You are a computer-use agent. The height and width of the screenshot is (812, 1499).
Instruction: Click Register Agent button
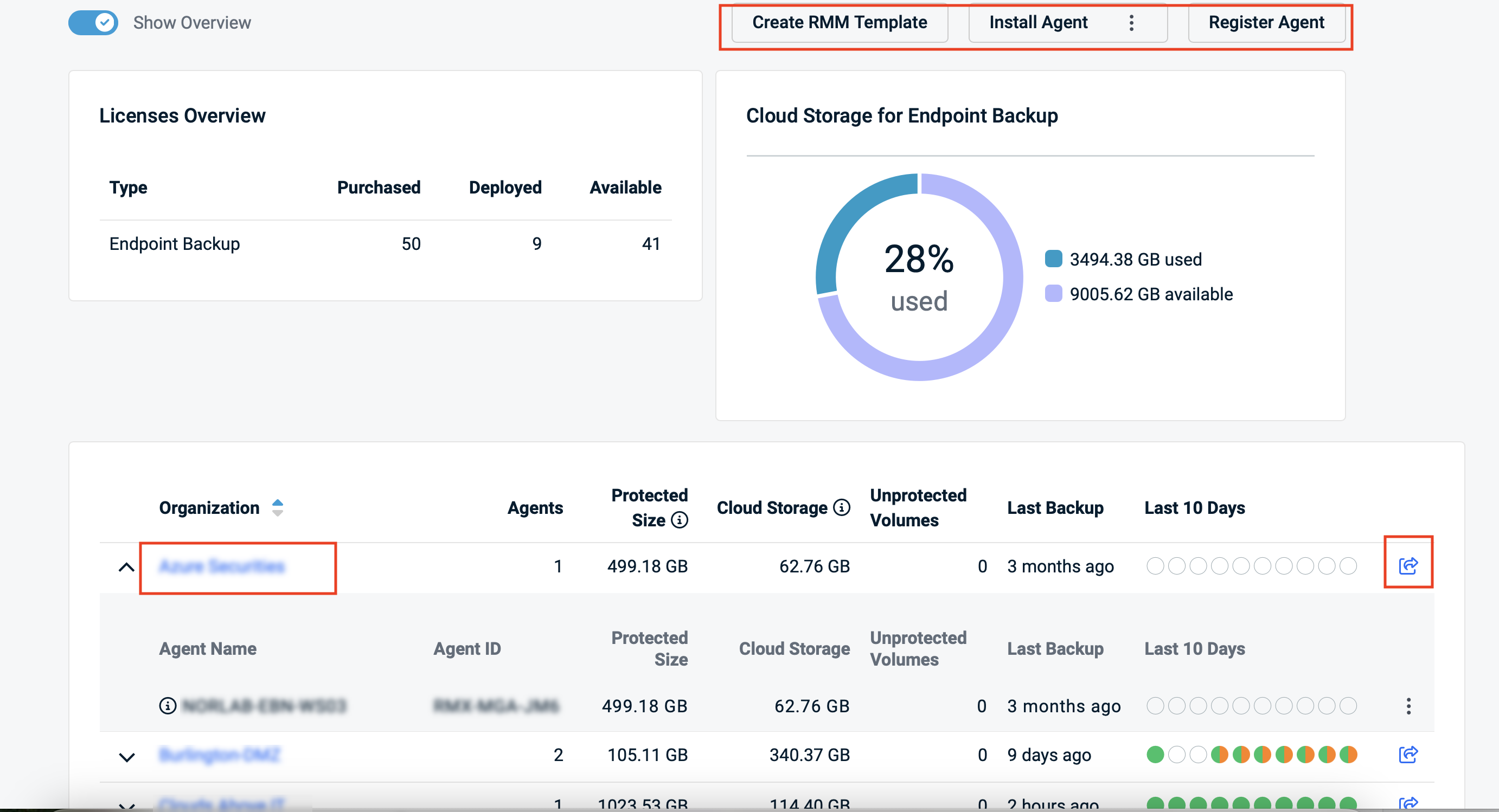point(1266,23)
